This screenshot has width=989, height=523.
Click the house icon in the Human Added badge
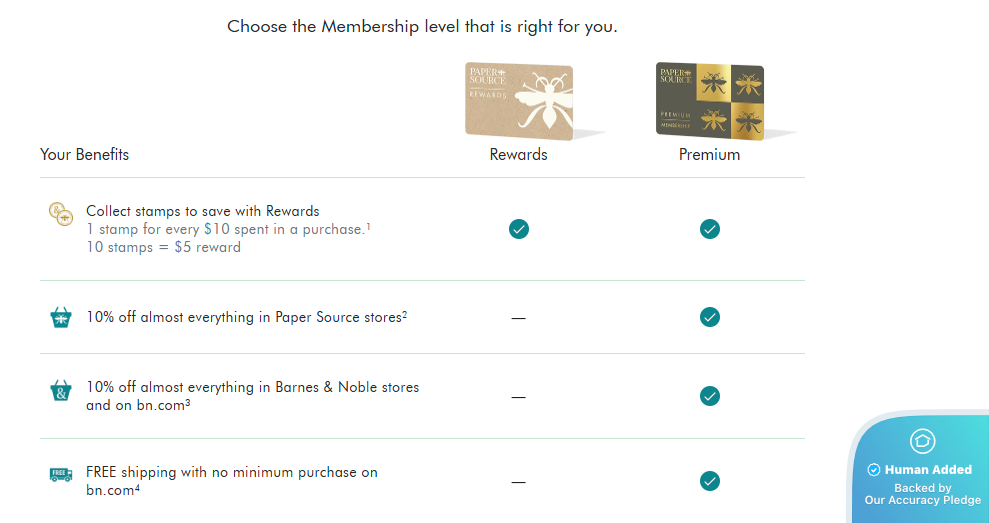point(922,441)
